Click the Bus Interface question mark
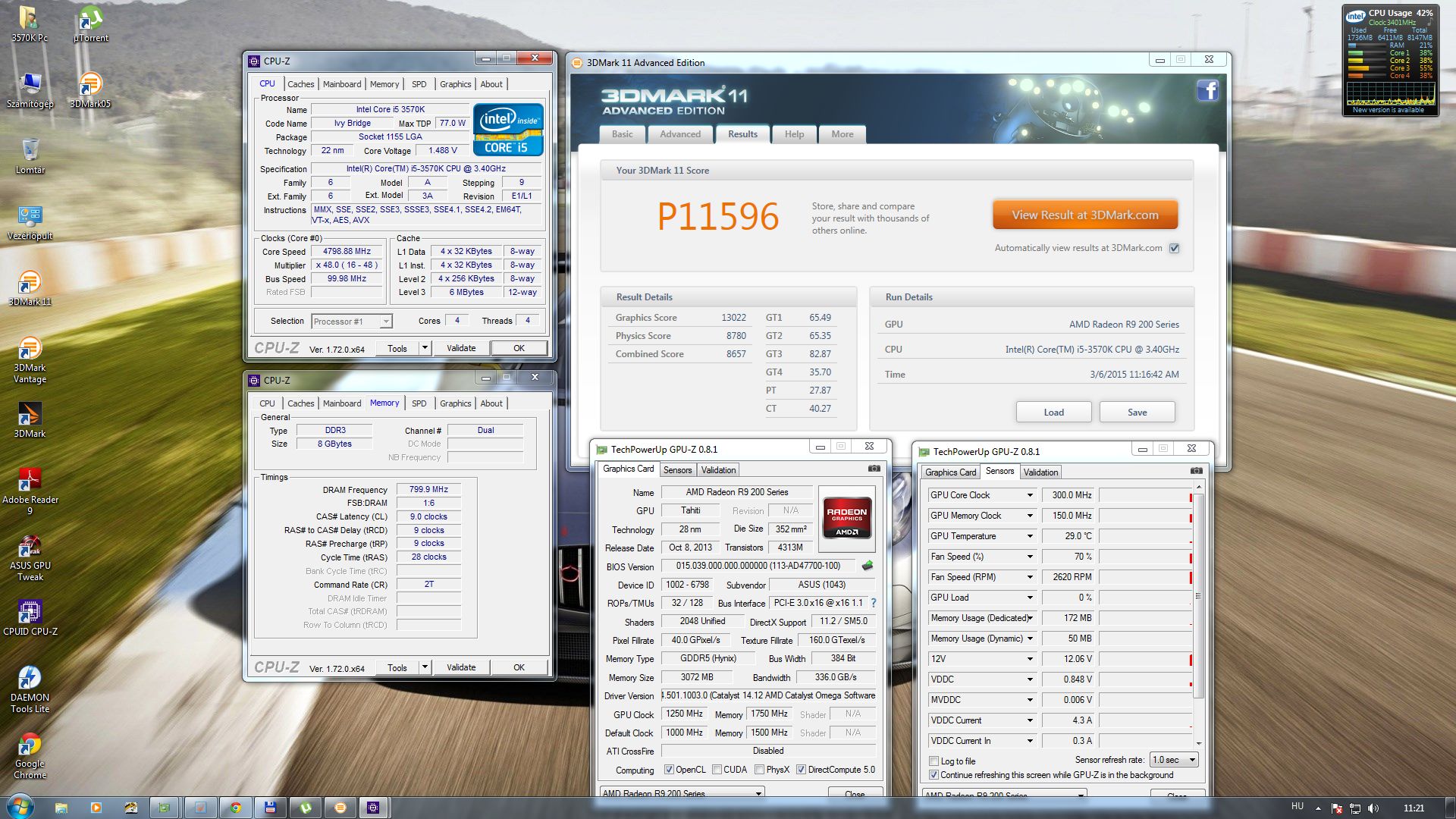 tap(874, 603)
